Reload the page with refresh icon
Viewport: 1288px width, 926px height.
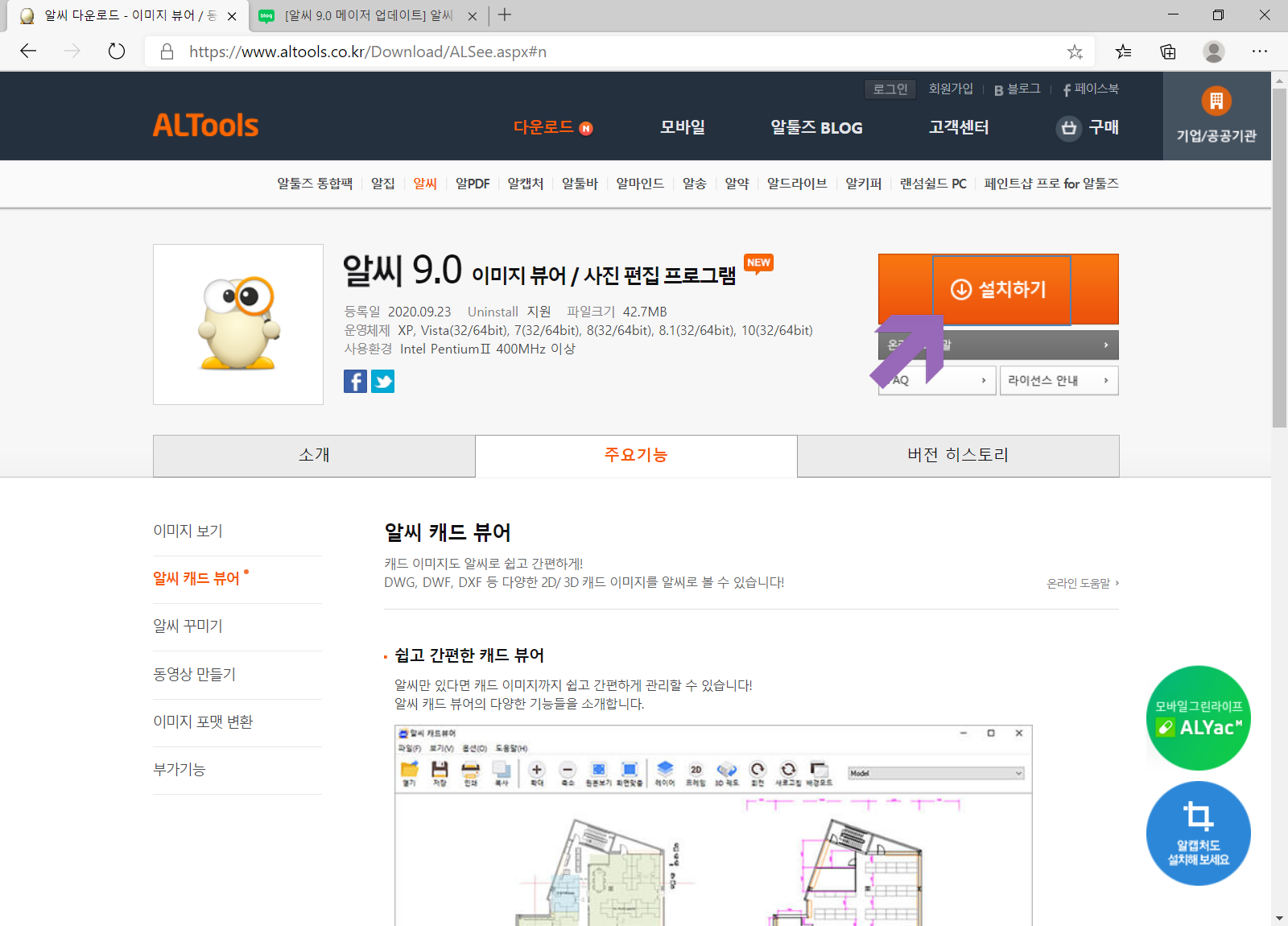pyautogui.click(x=117, y=52)
